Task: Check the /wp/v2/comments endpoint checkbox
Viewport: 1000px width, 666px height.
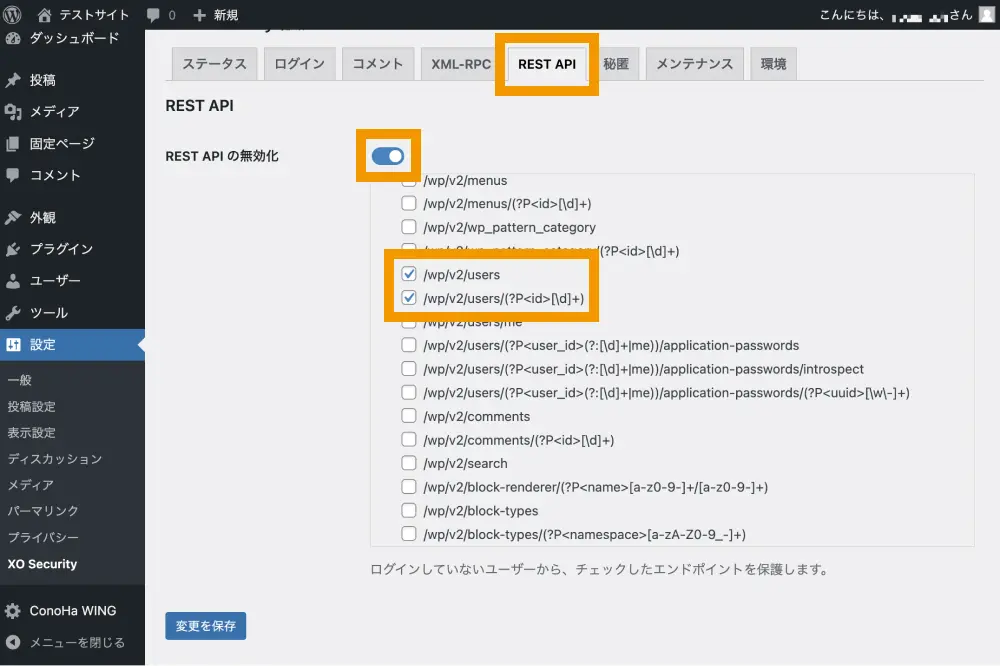Action: pyautogui.click(x=409, y=416)
